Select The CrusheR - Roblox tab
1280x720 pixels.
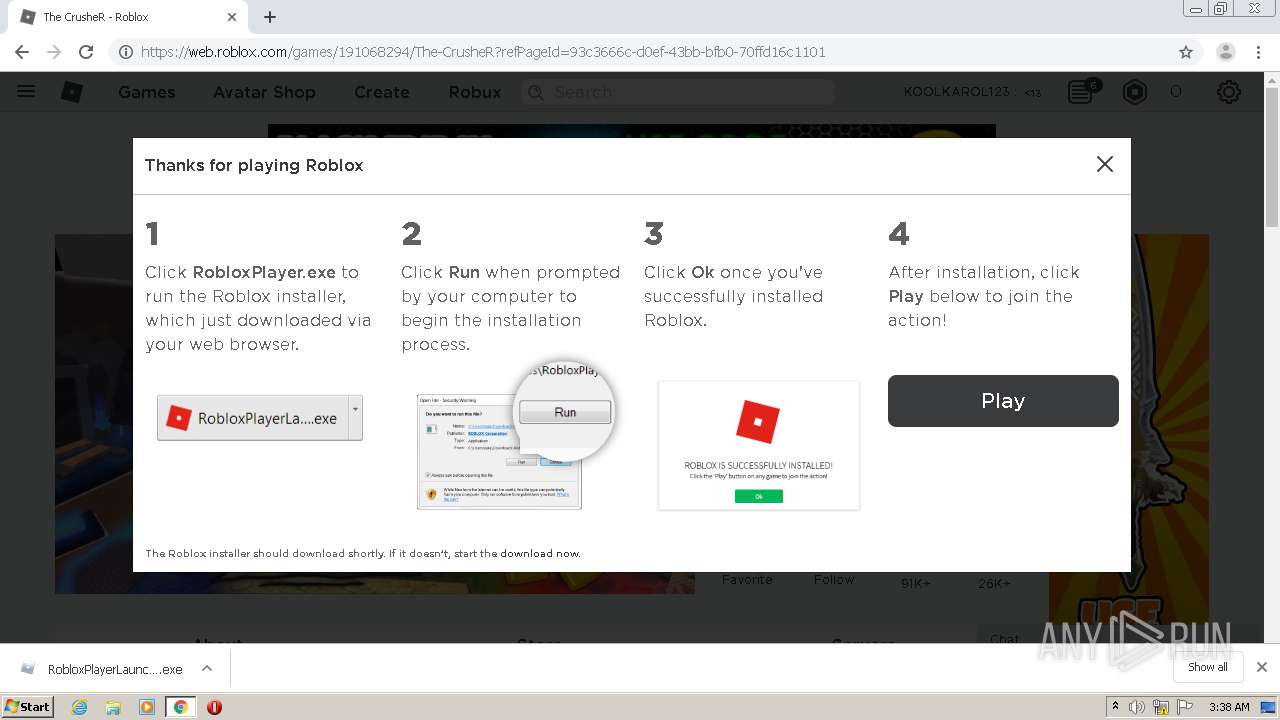coord(128,17)
